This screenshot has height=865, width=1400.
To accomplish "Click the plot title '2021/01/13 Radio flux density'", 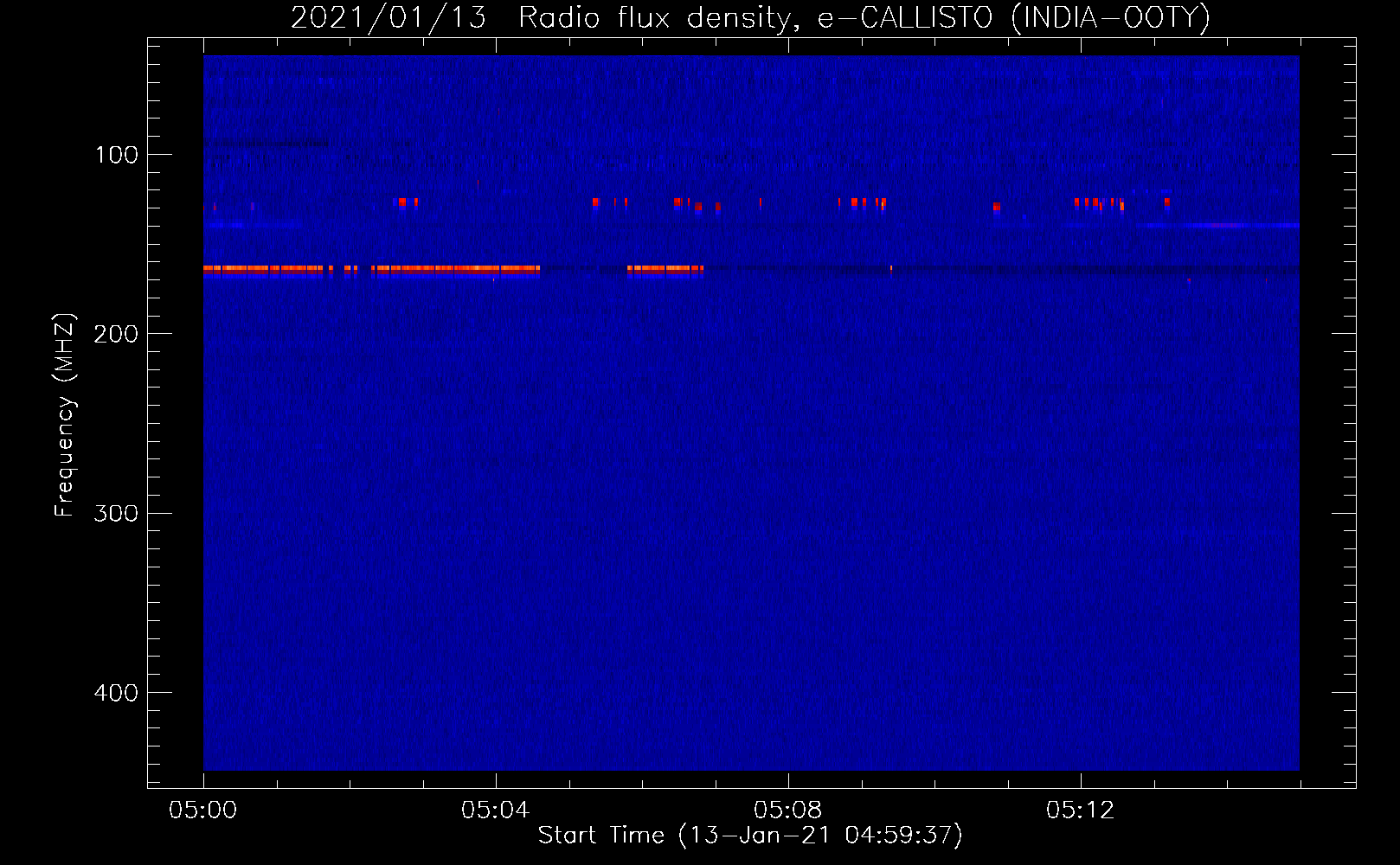I will click(x=750, y=18).
